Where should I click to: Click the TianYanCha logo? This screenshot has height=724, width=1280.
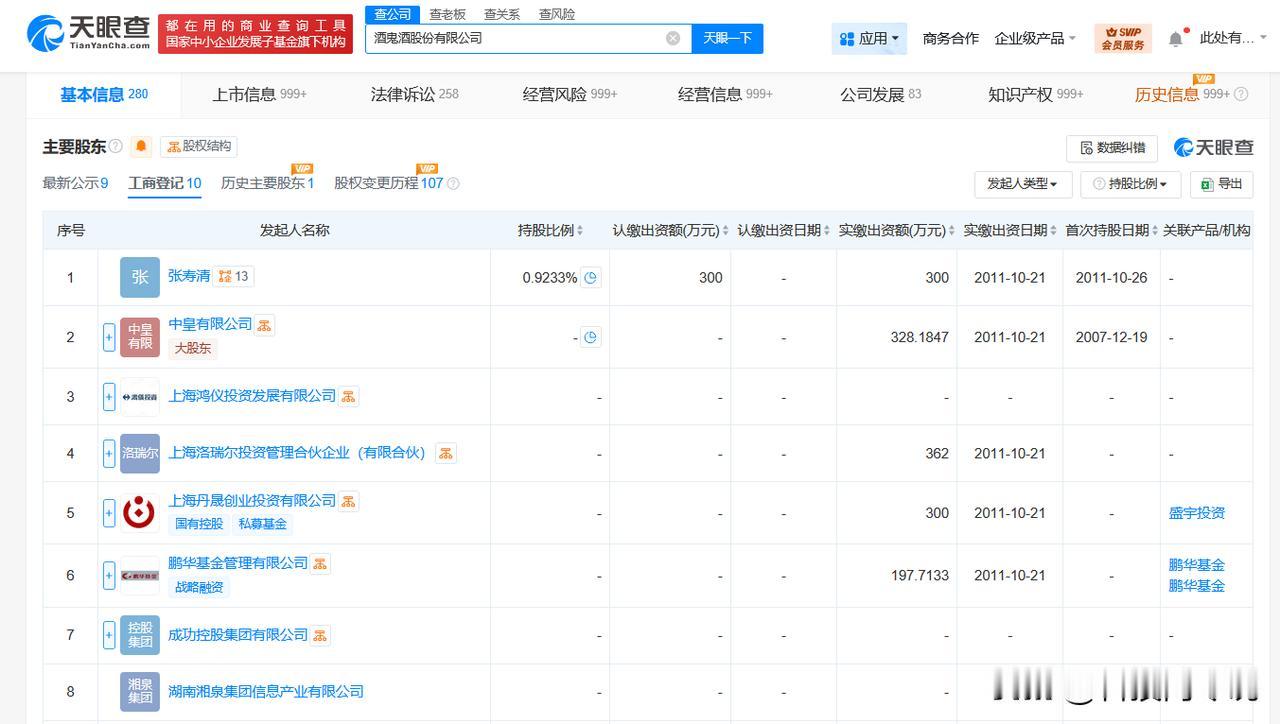tap(89, 33)
